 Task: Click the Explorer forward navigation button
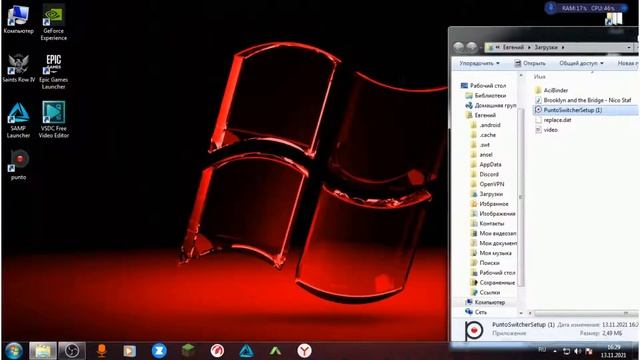[472, 47]
